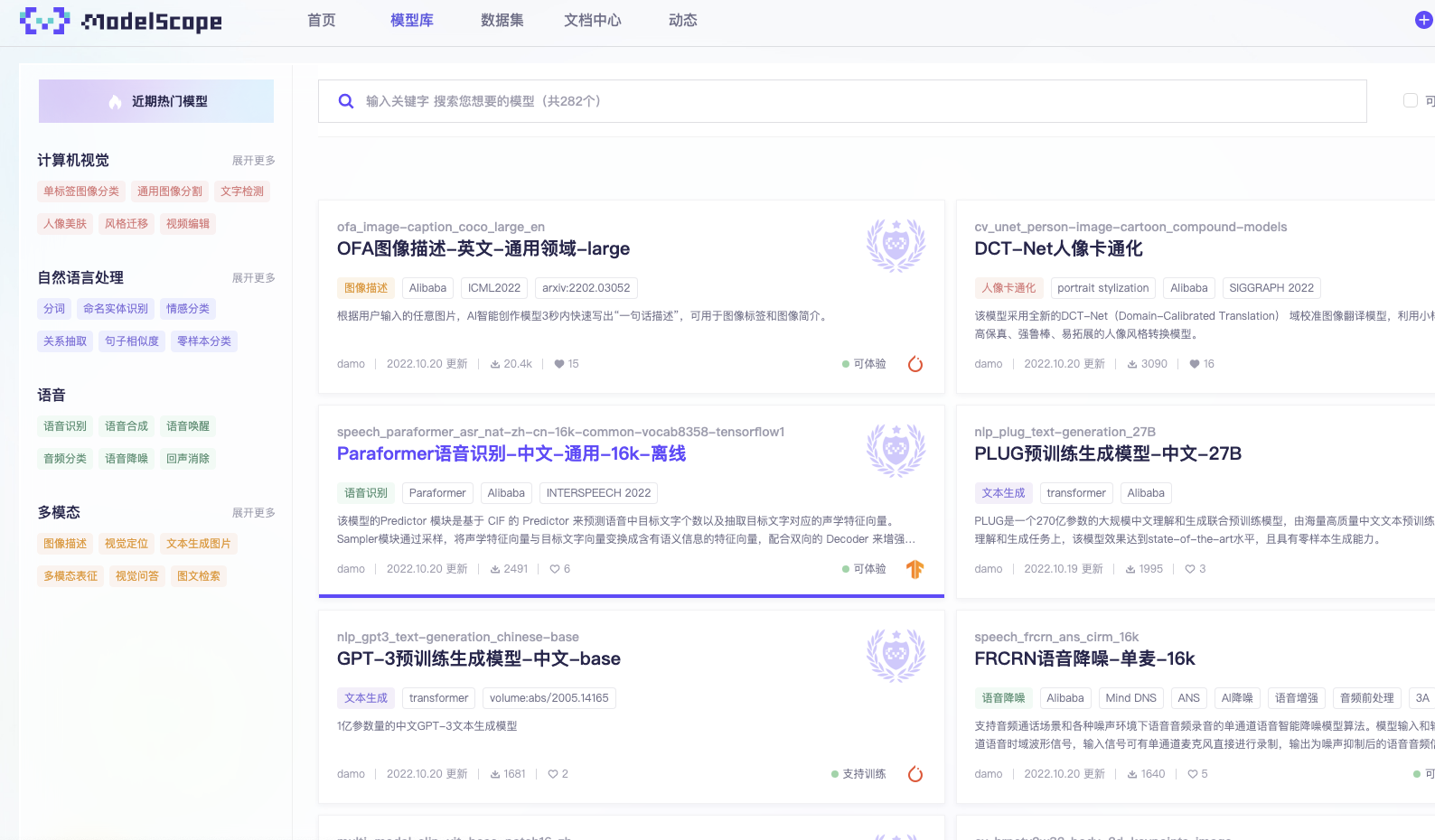
Task: Filter by 分词 tag
Action: click(x=54, y=309)
